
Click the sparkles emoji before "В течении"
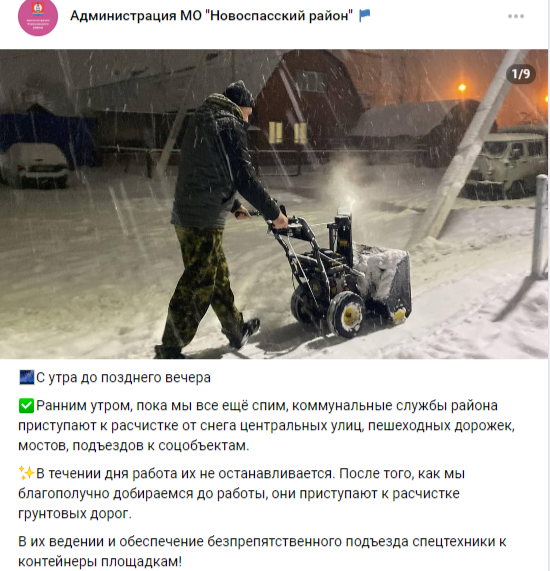26,473
